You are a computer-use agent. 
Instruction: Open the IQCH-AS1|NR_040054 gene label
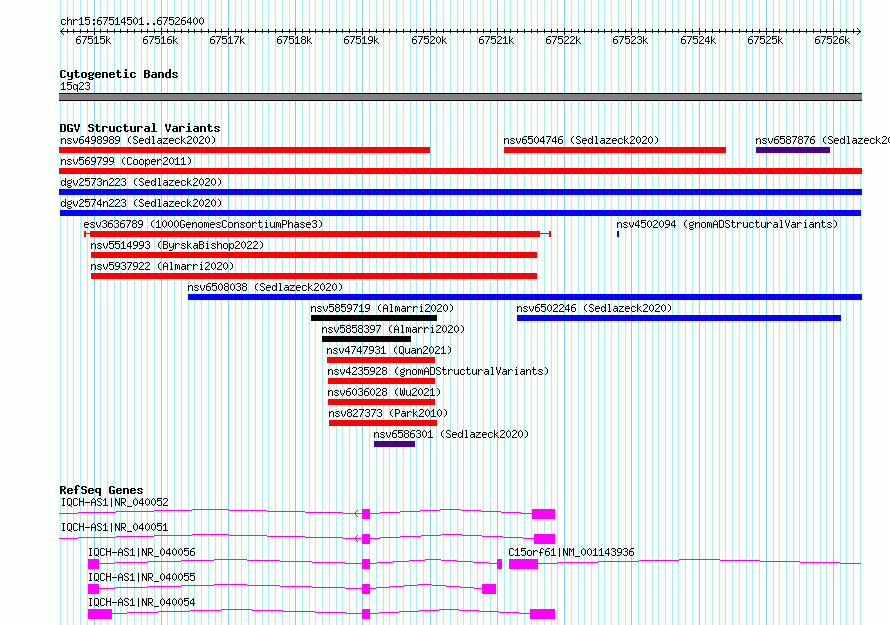pos(141,602)
